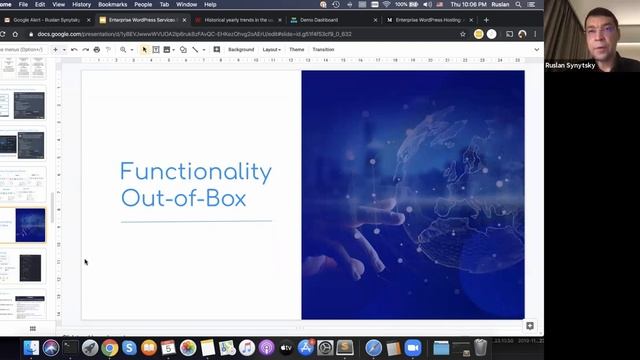This screenshot has height=360, width=640.
Task: Click the new slide plus button
Action: click(x=55, y=49)
